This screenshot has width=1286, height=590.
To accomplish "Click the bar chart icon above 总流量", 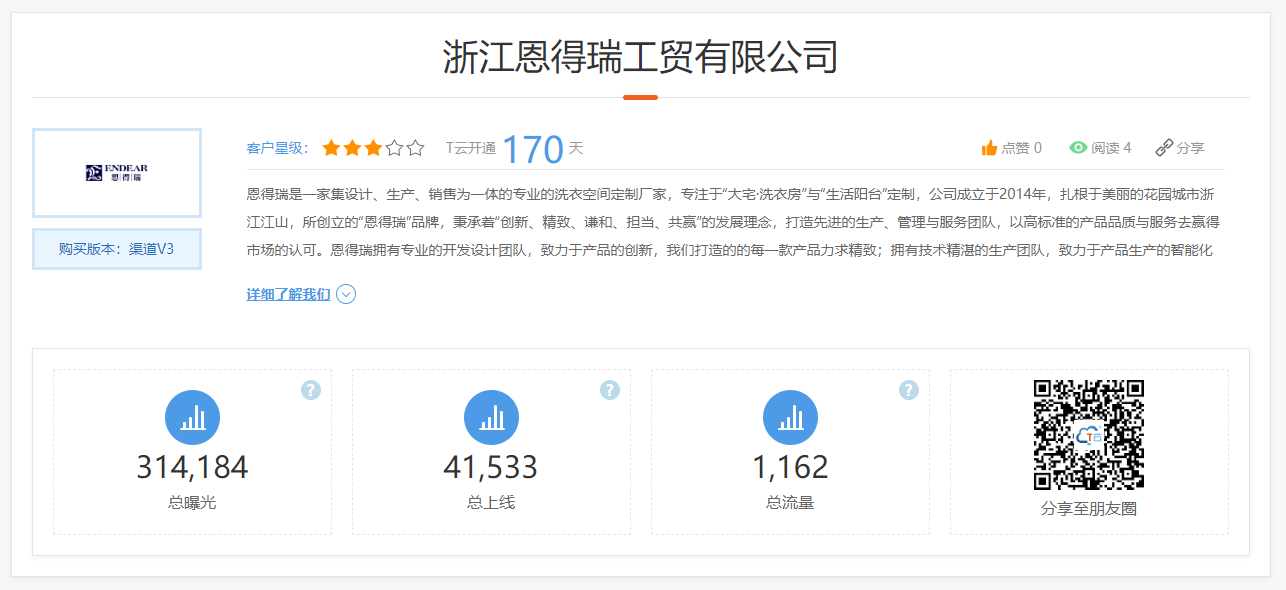I will 790,418.
